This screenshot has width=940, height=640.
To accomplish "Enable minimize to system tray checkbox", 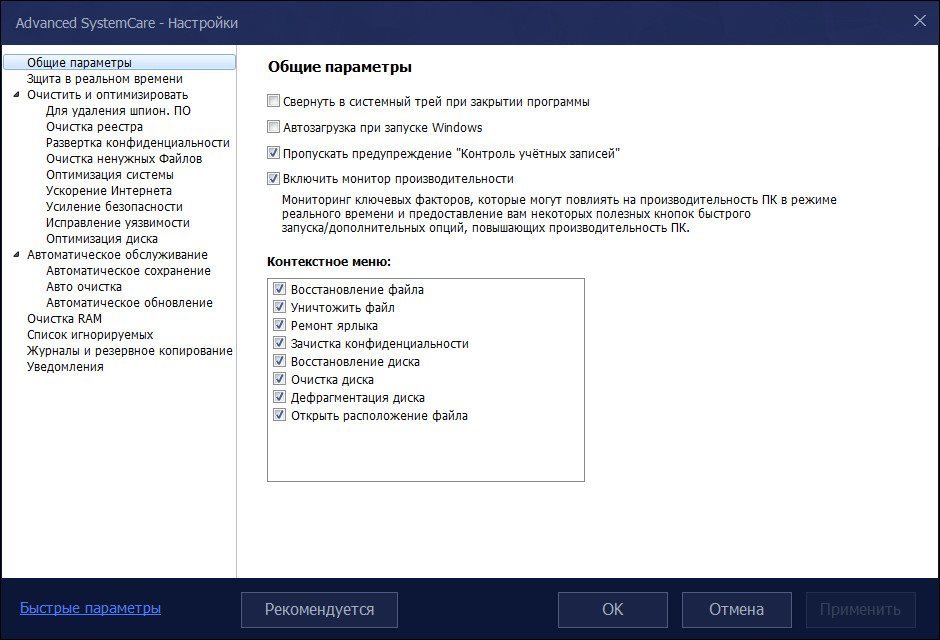I will (274, 101).
